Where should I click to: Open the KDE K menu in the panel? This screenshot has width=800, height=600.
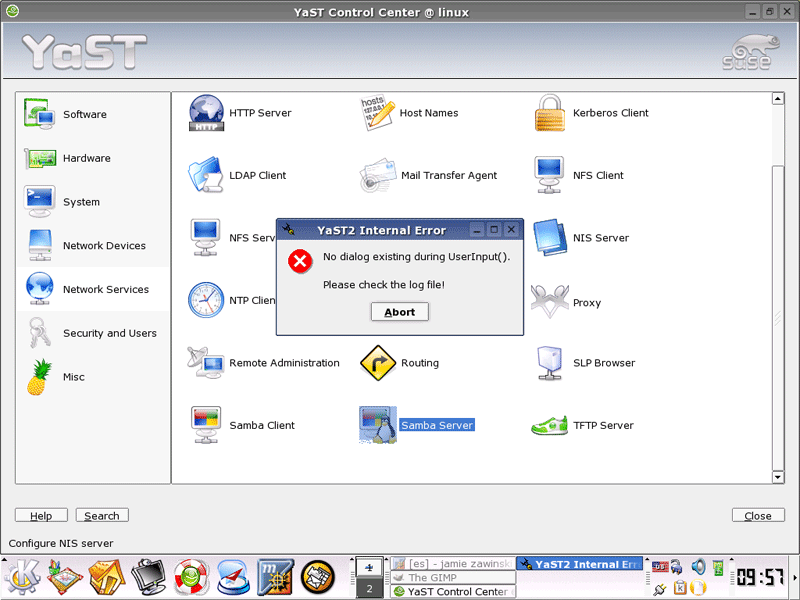[x=21, y=577]
